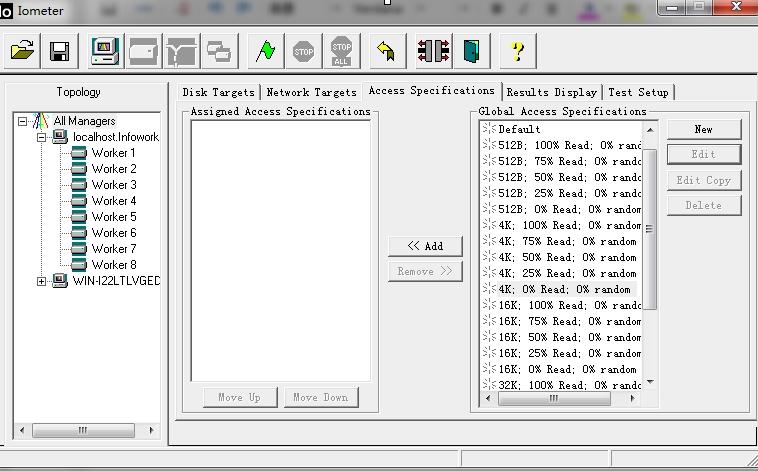Switch to the Disk Targets tab
The image size is (758, 471).
[x=218, y=92]
